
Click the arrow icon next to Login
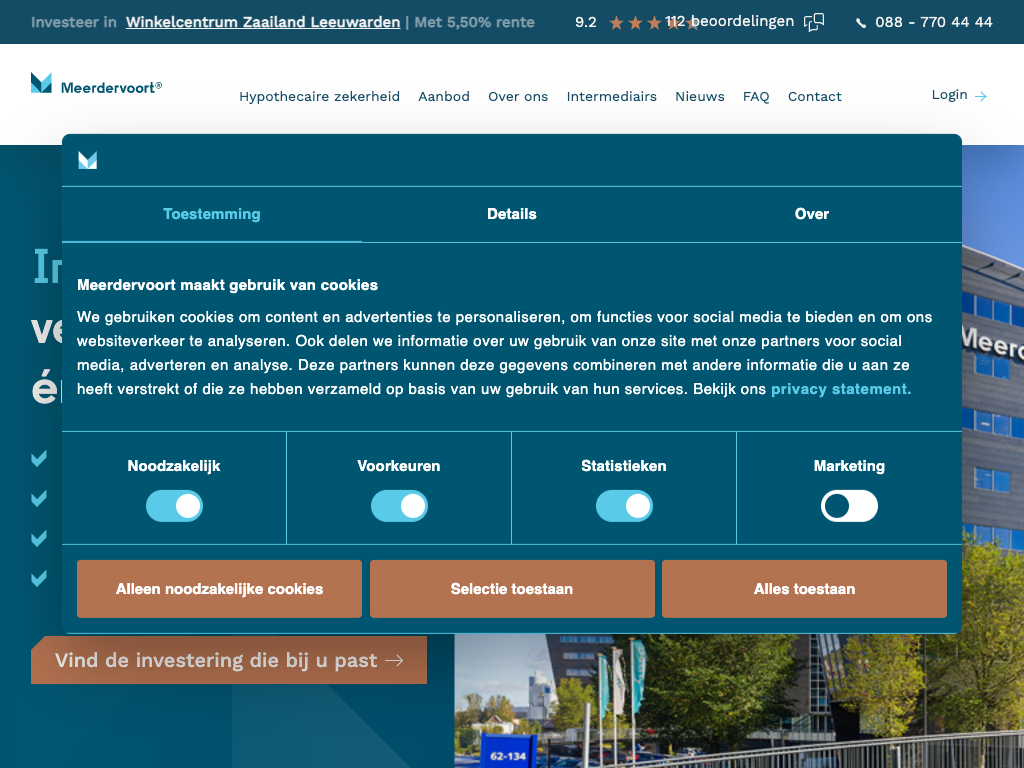coord(981,96)
